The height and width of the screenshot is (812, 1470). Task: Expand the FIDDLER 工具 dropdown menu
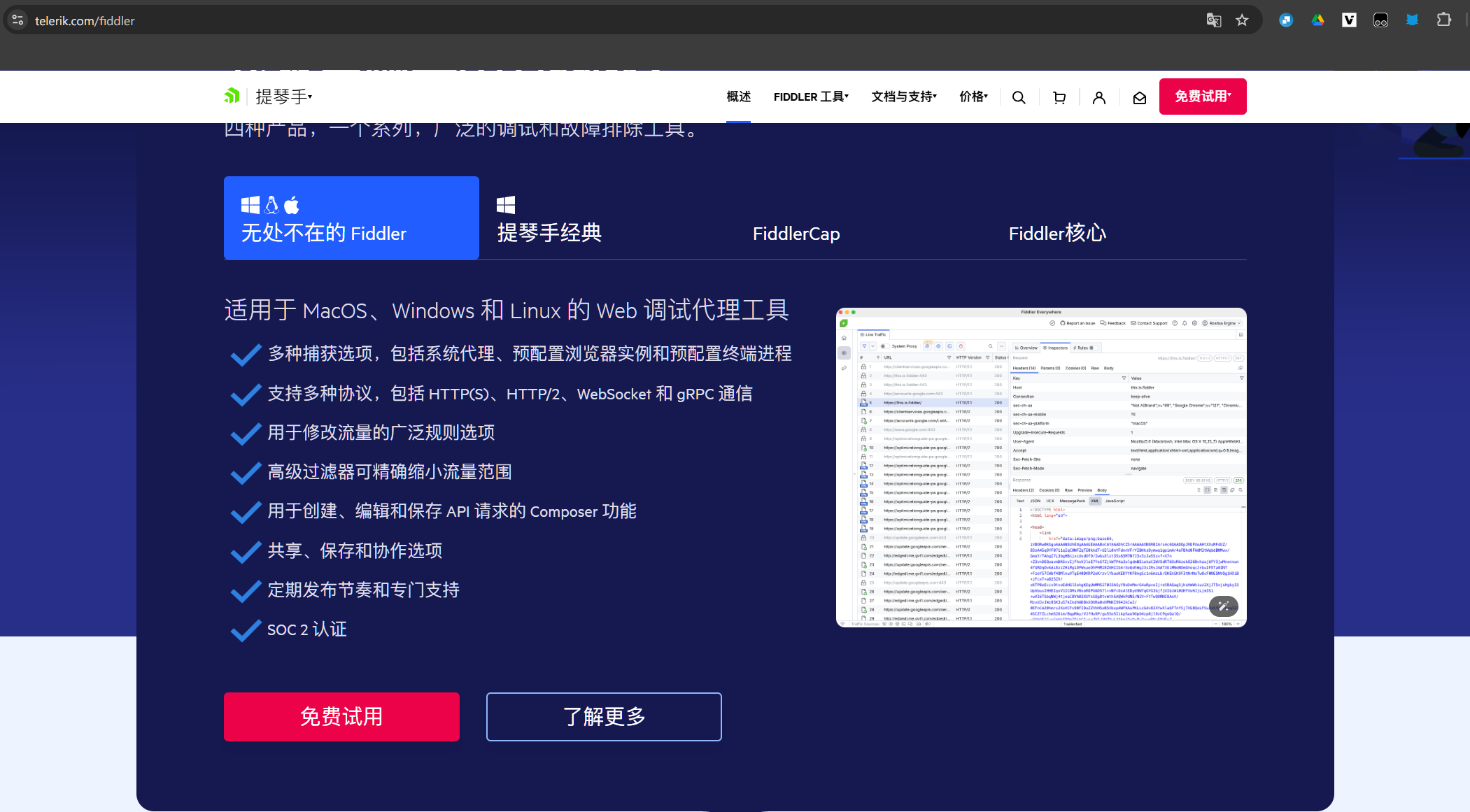click(x=811, y=97)
